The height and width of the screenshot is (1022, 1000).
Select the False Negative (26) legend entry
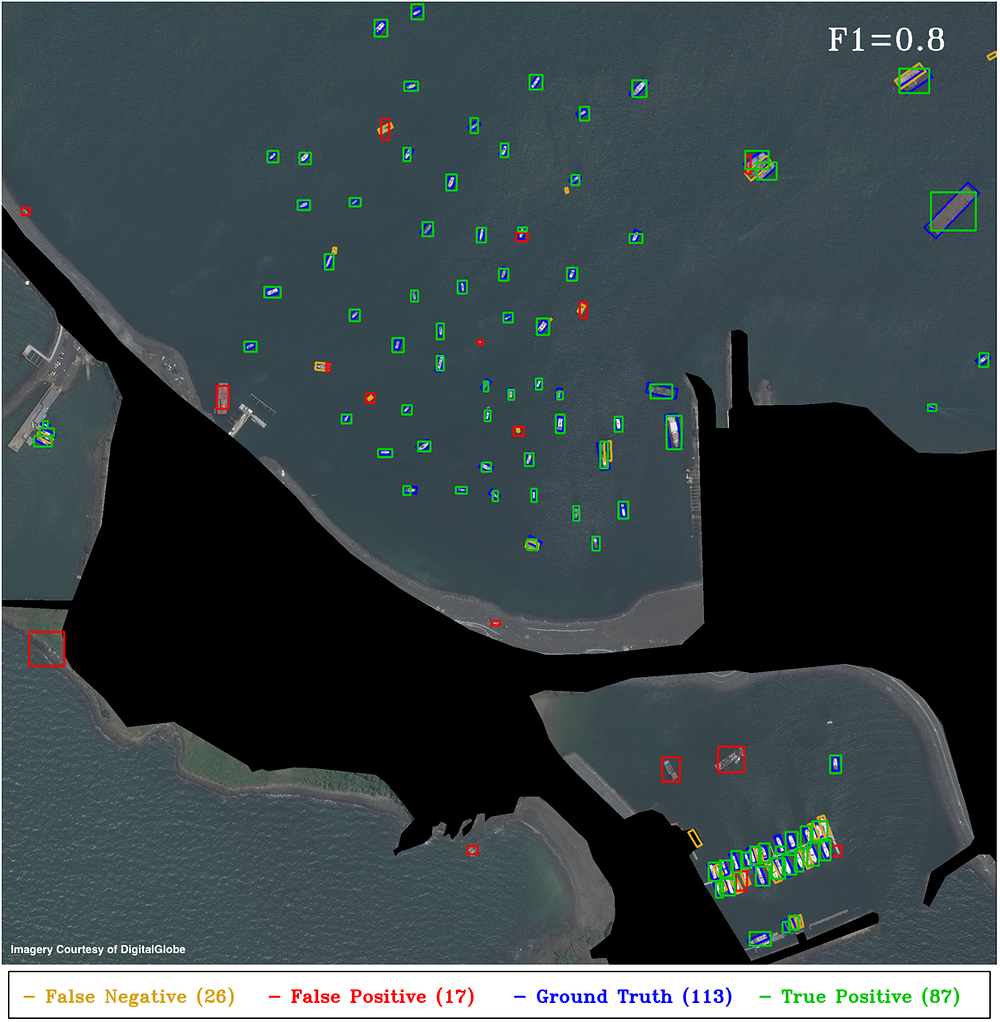click(128, 997)
